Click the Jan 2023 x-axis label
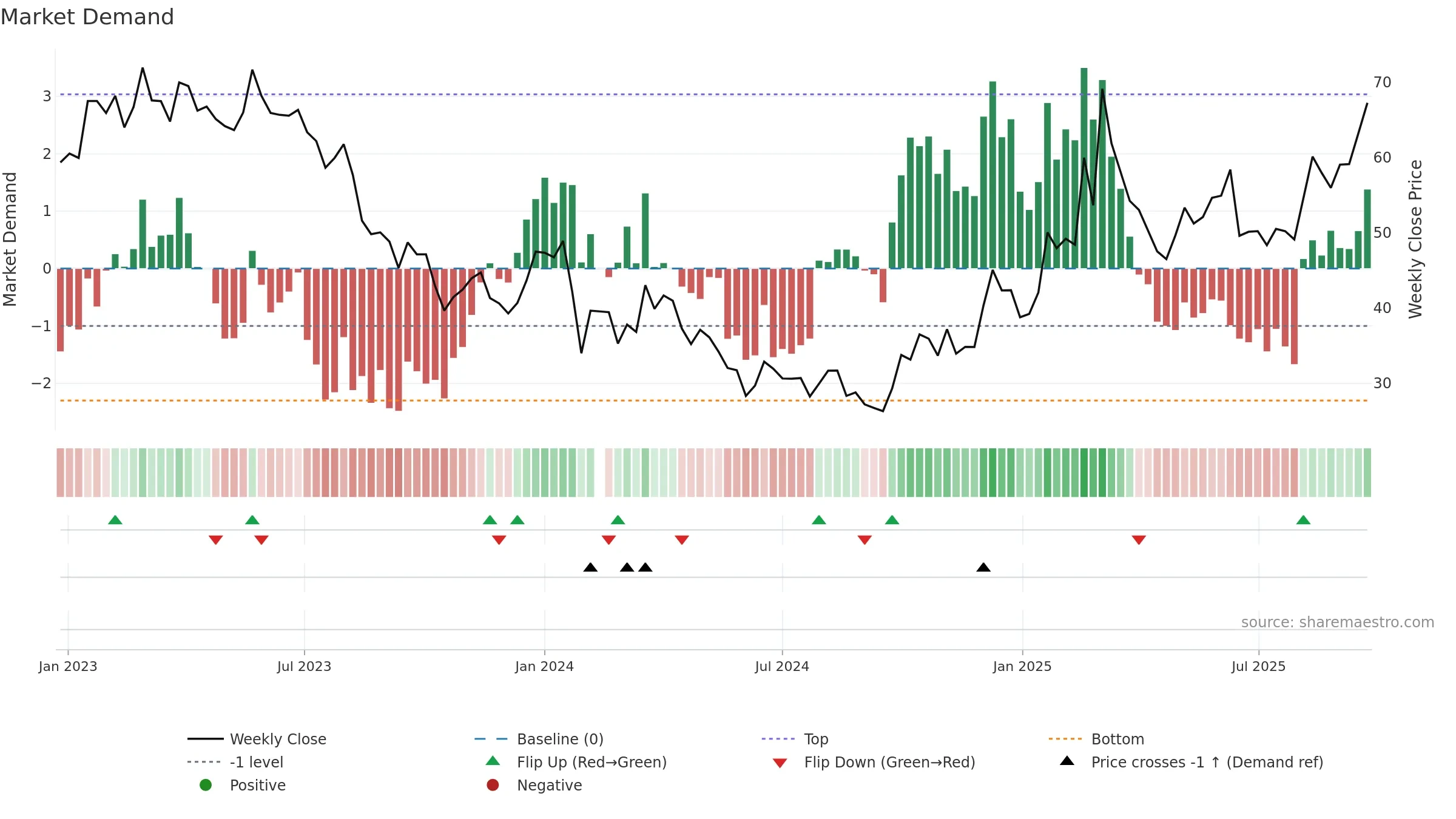Screen dimensions: 1456x819 click(68, 666)
